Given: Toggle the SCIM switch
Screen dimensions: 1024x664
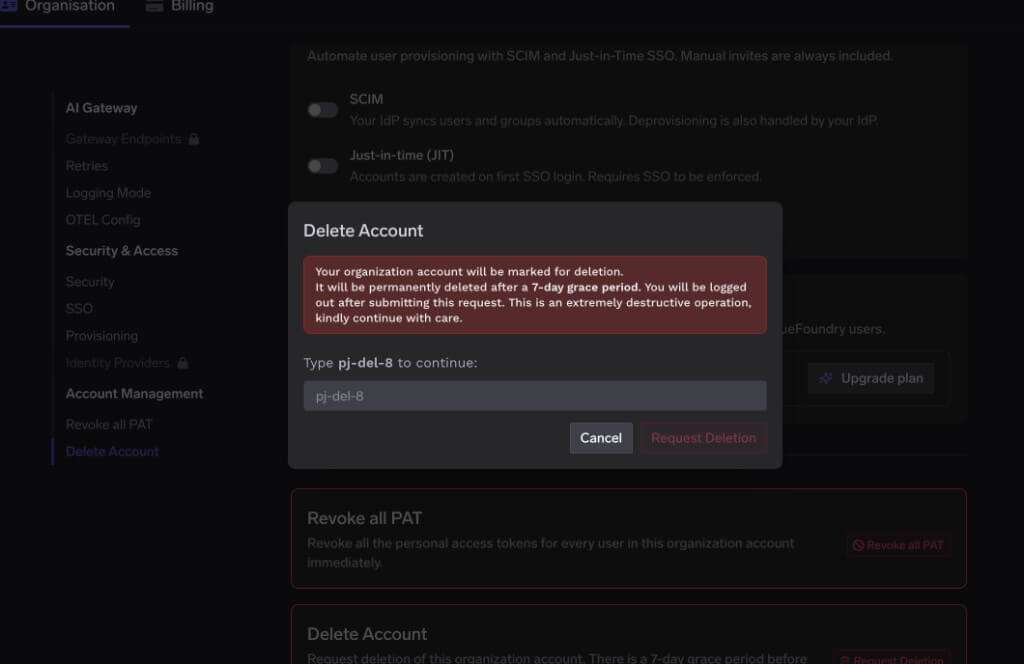Looking at the screenshot, I should click(x=323, y=110).
